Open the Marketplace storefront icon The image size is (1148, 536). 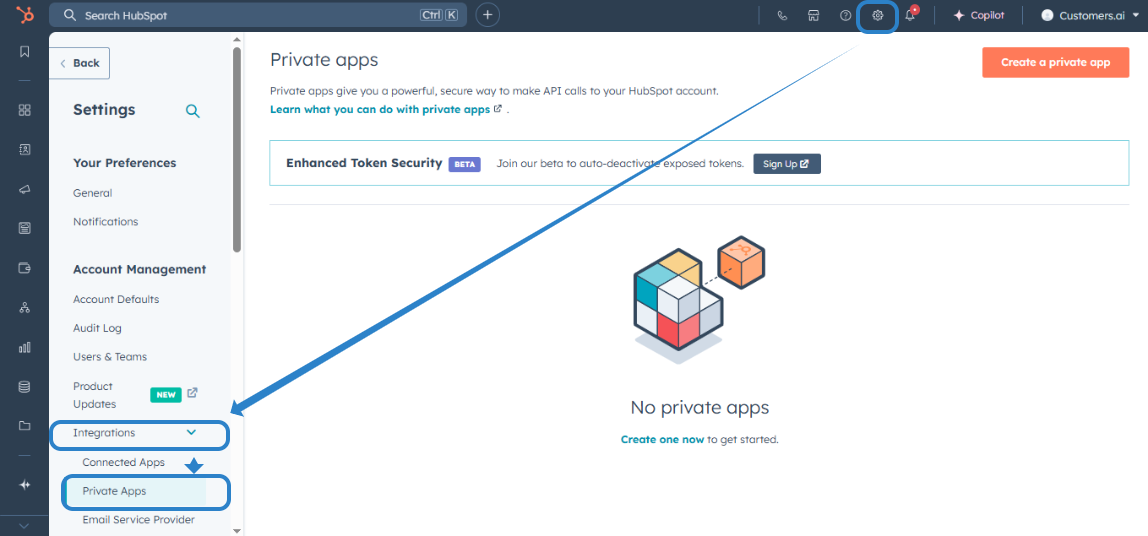pyautogui.click(x=813, y=15)
